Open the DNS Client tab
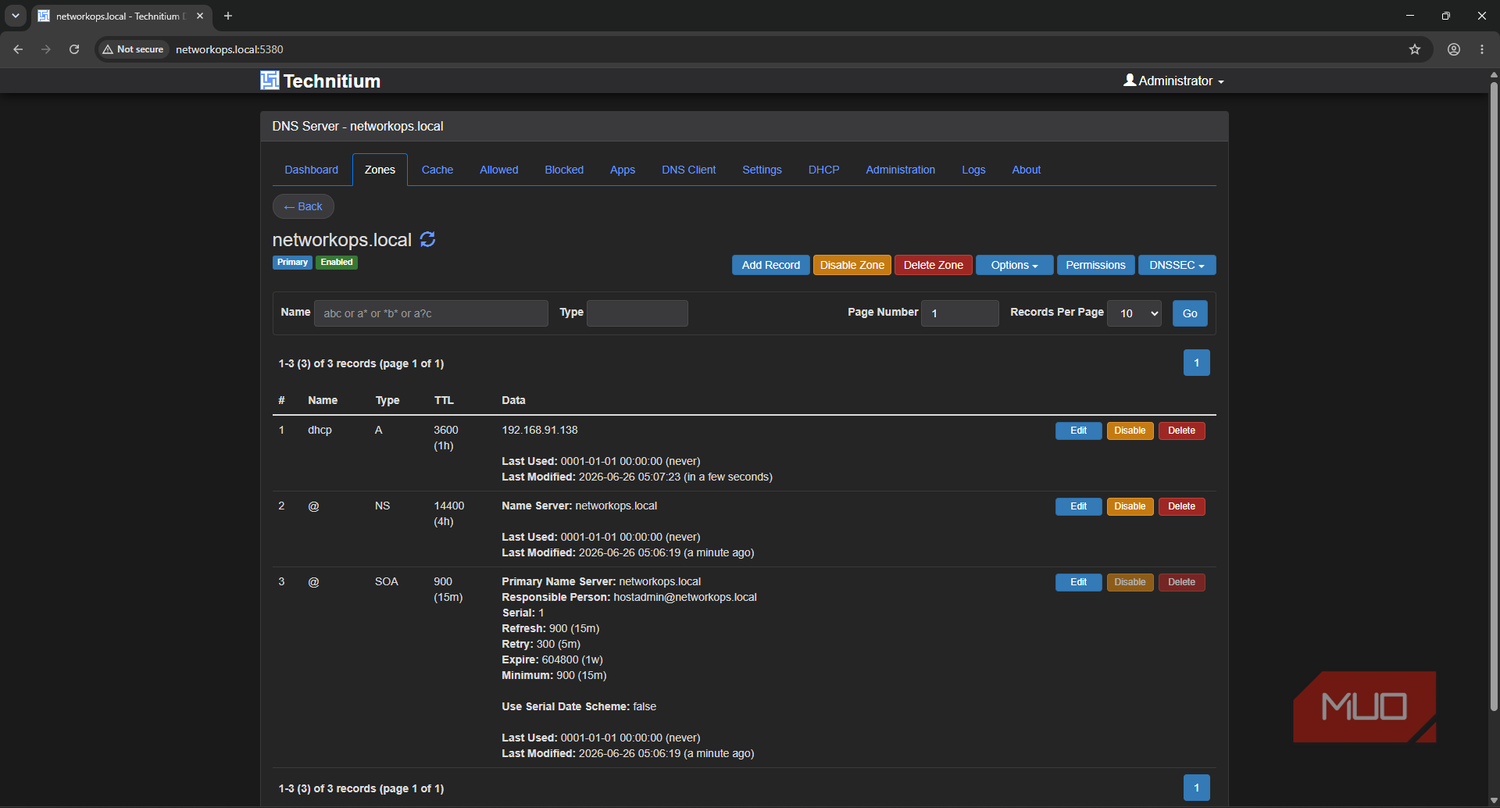The width and height of the screenshot is (1500, 808). pyautogui.click(x=689, y=170)
